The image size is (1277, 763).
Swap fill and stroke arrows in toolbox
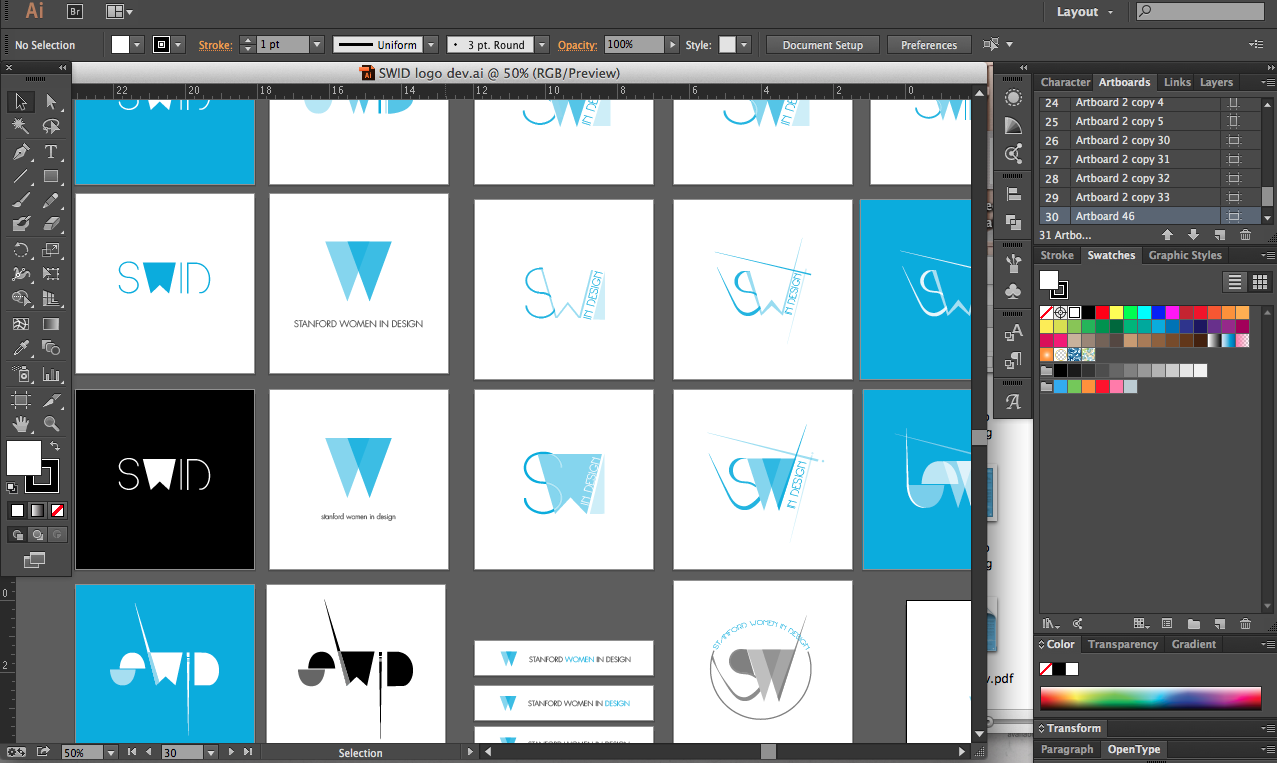coord(56,446)
